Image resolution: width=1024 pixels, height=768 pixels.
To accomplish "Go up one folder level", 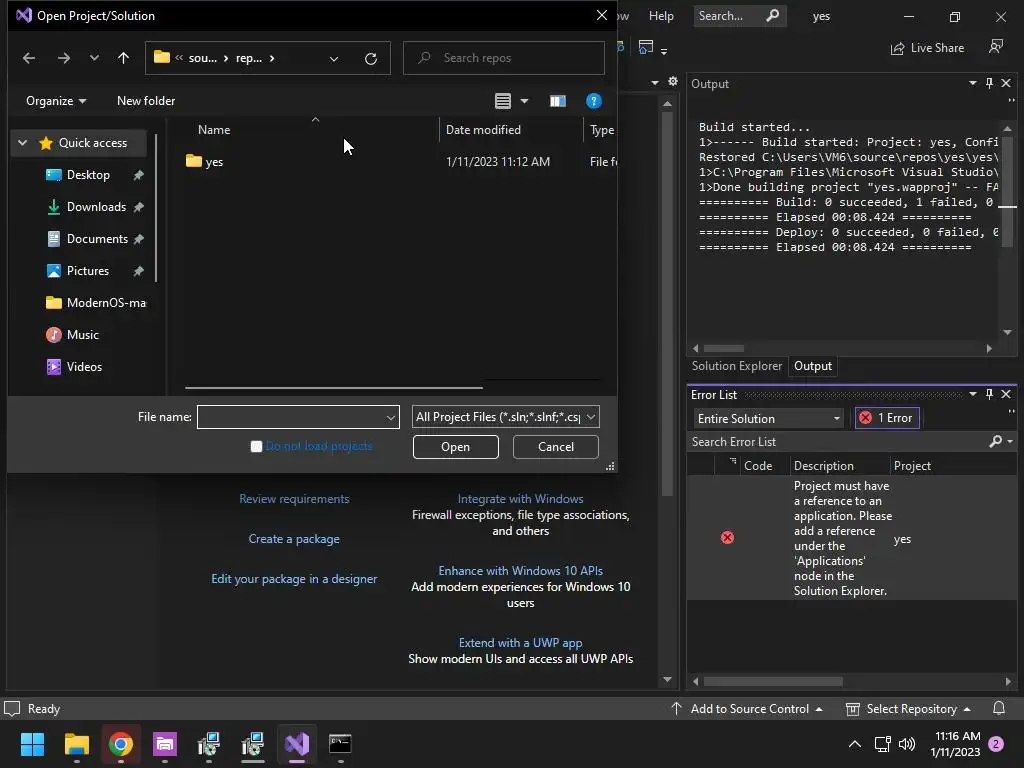I will point(123,58).
